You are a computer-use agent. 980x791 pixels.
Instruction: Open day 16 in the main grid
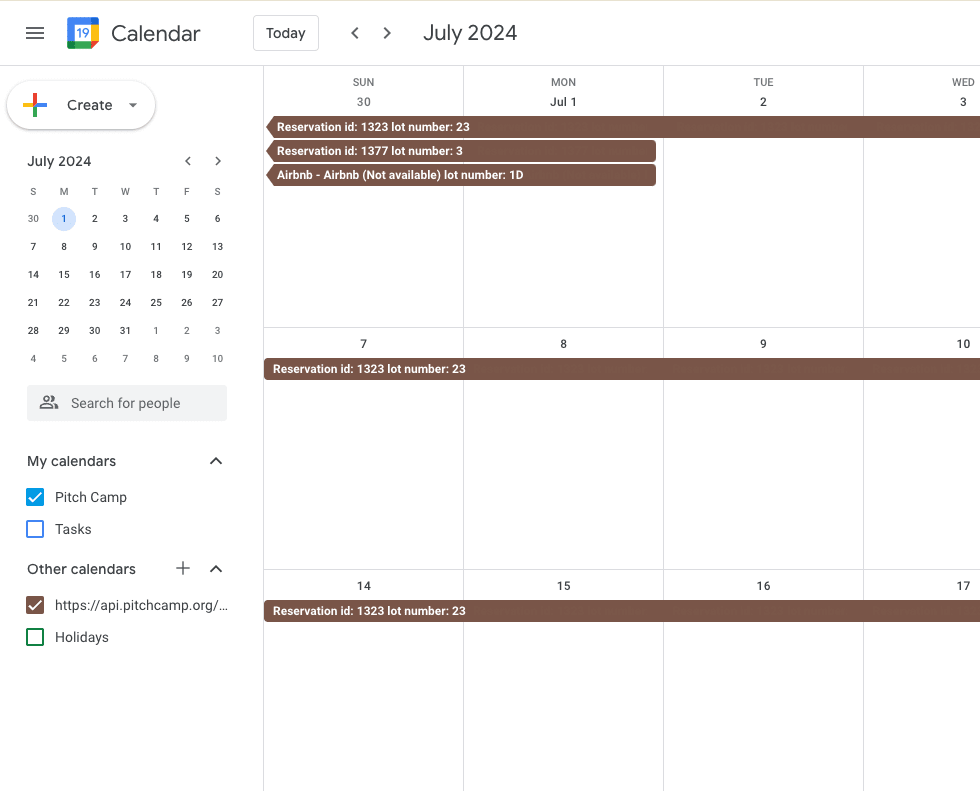(763, 586)
